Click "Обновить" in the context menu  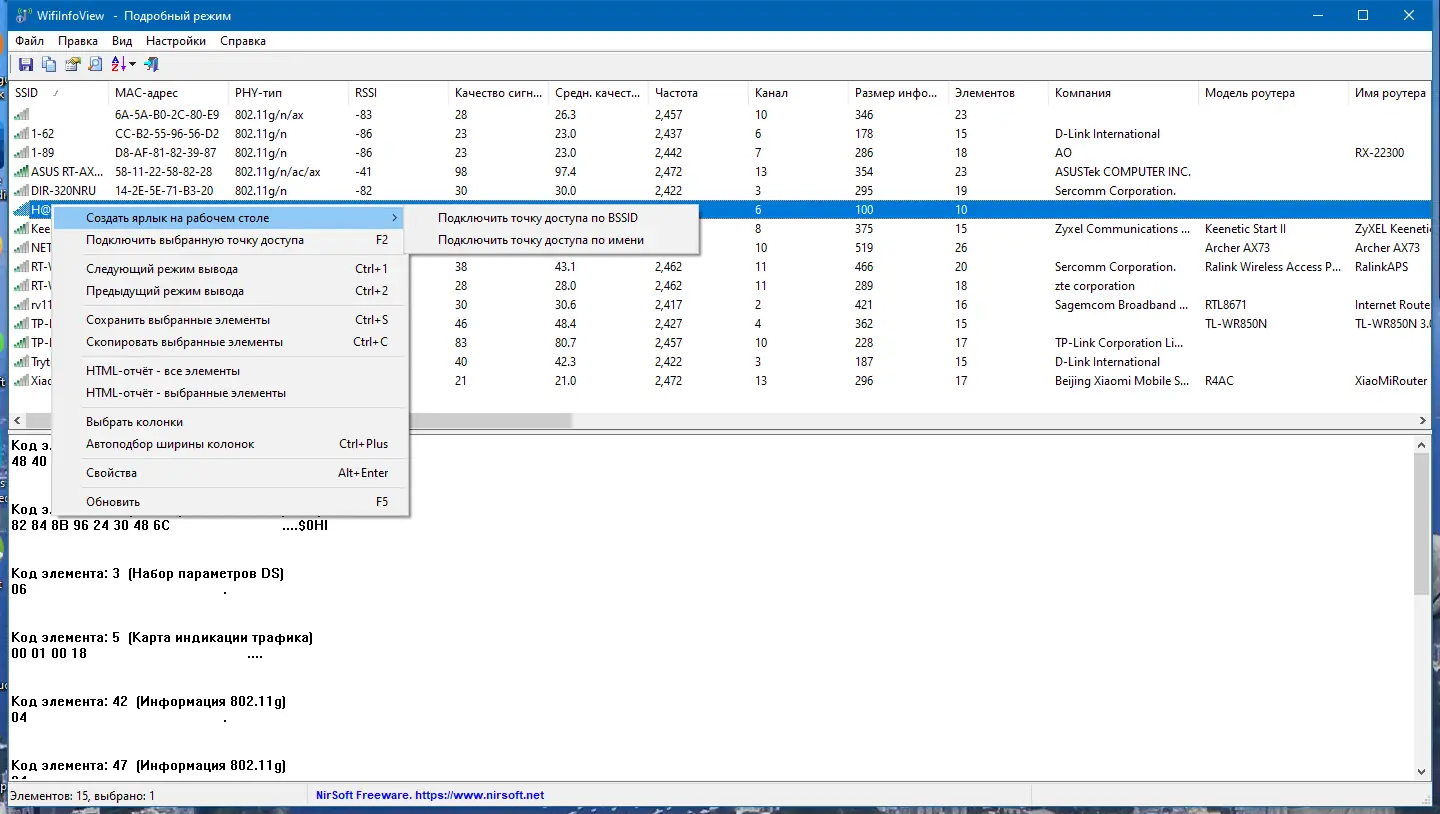click(x=113, y=502)
